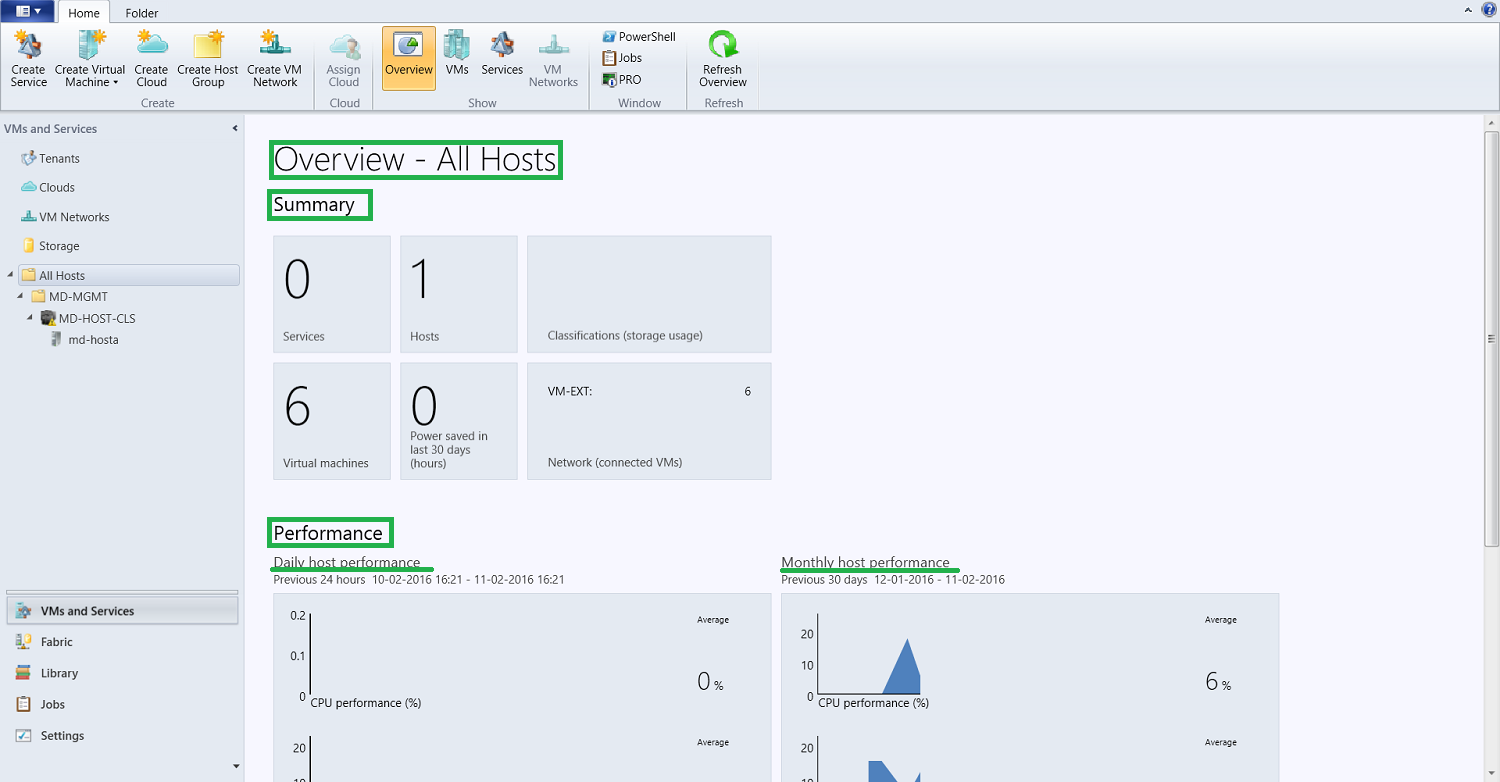Switch to the Services view

click(x=501, y=57)
